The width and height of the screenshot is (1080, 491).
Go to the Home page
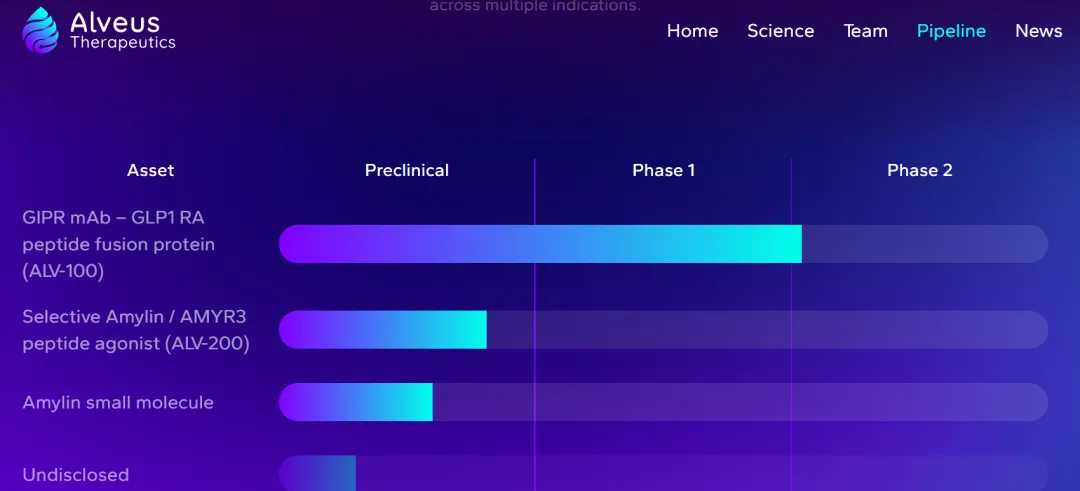692,31
